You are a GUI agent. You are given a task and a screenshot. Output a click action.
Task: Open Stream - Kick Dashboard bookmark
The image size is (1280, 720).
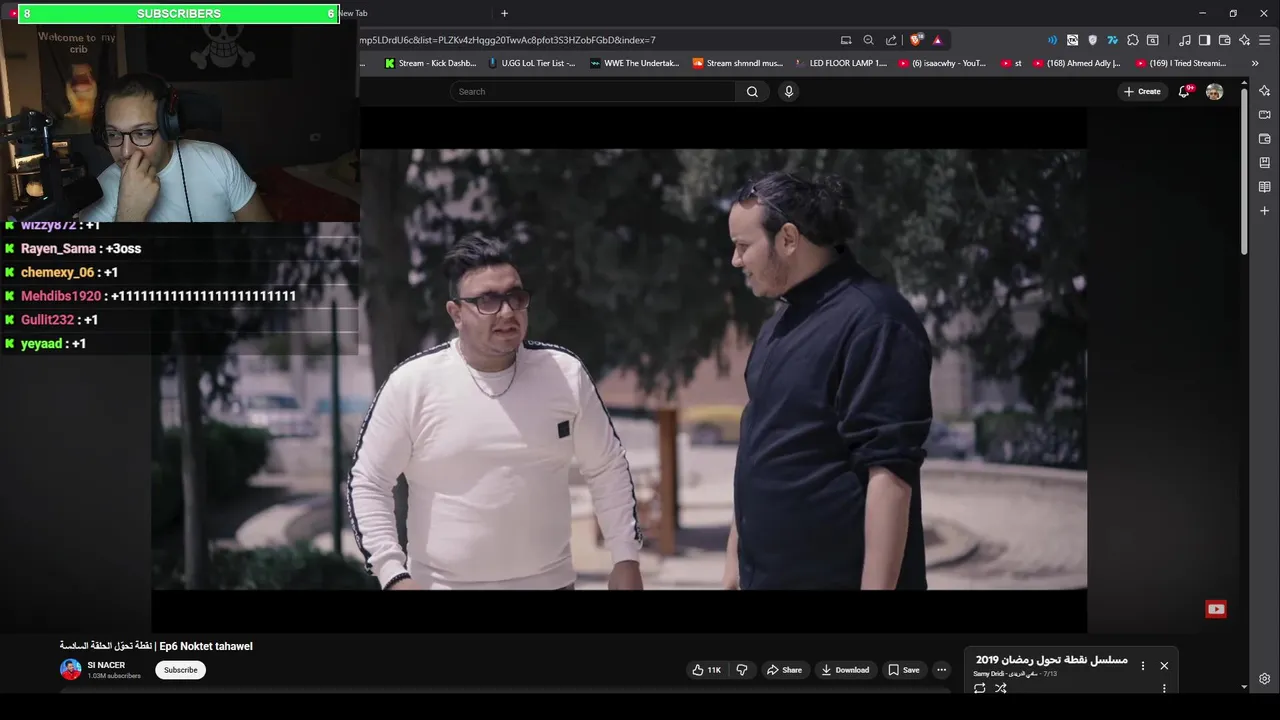pyautogui.click(x=431, y=63)
